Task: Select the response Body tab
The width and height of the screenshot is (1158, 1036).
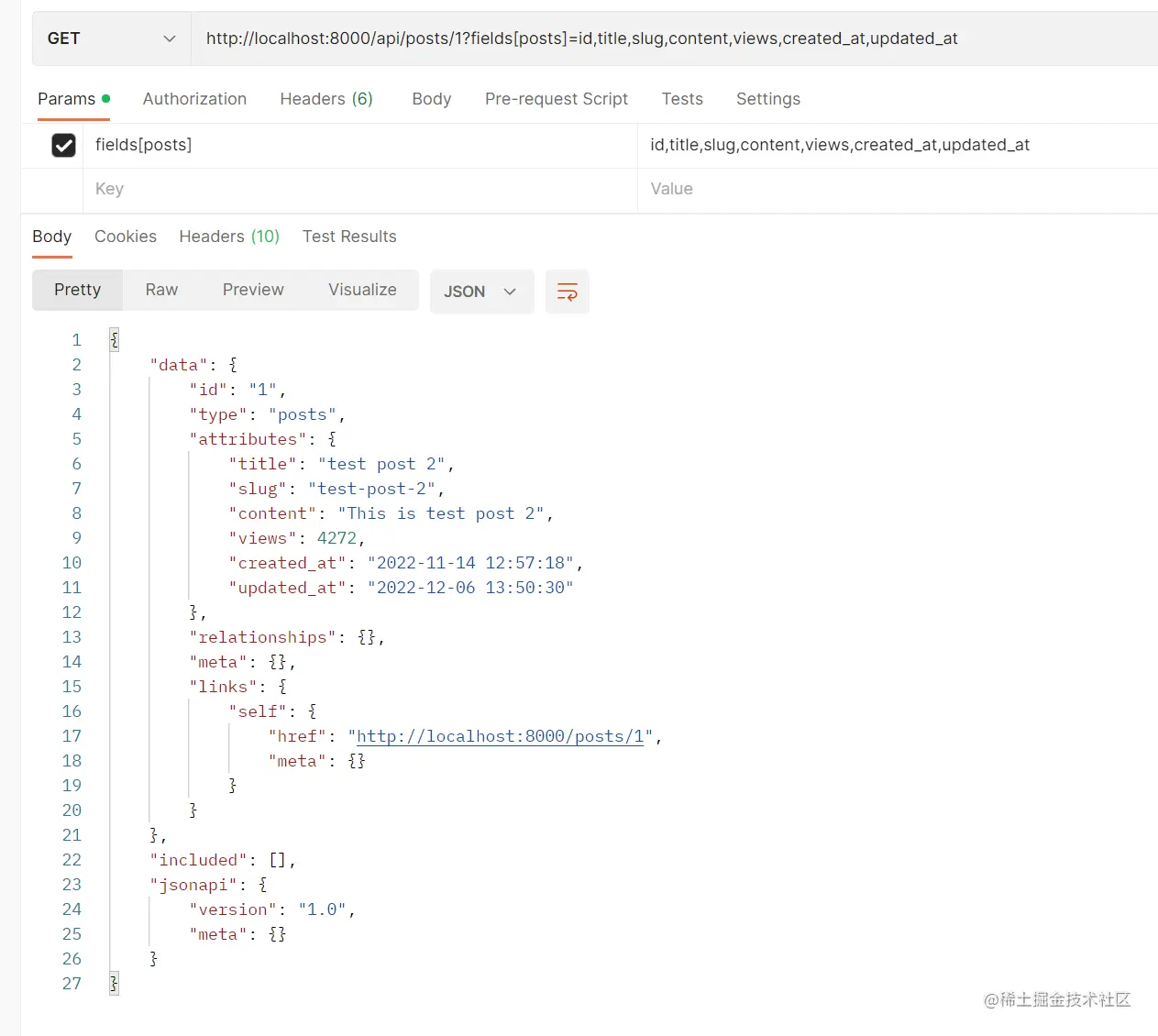Action: pos(51,237)
